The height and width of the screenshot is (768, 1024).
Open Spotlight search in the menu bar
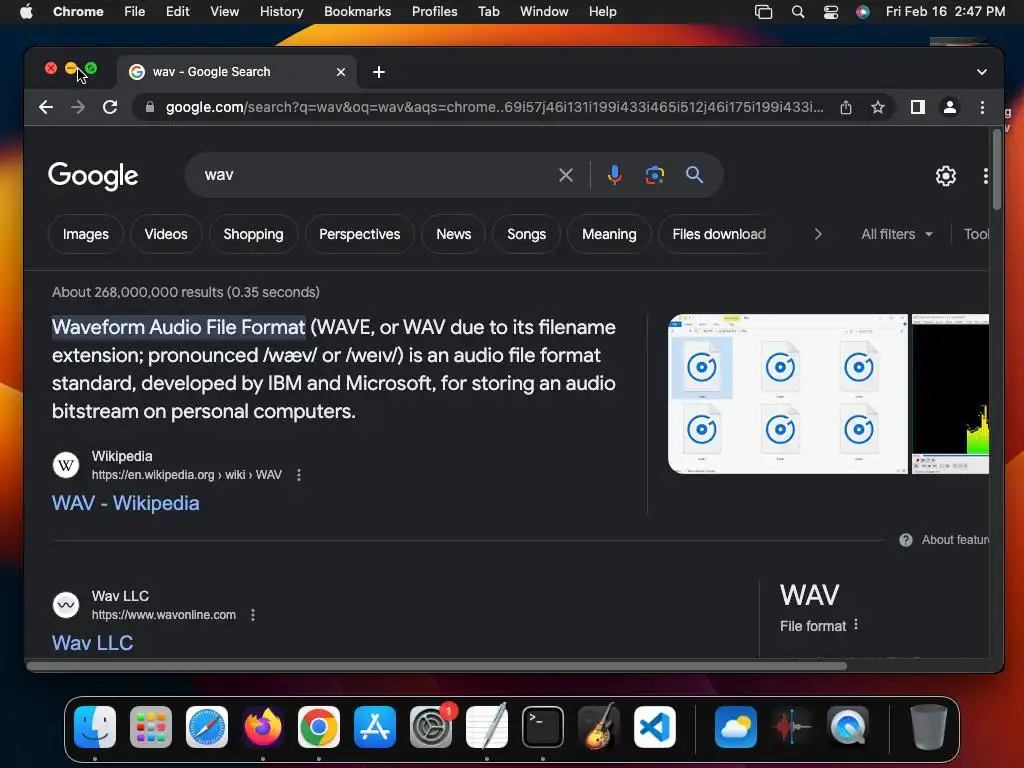797,12
